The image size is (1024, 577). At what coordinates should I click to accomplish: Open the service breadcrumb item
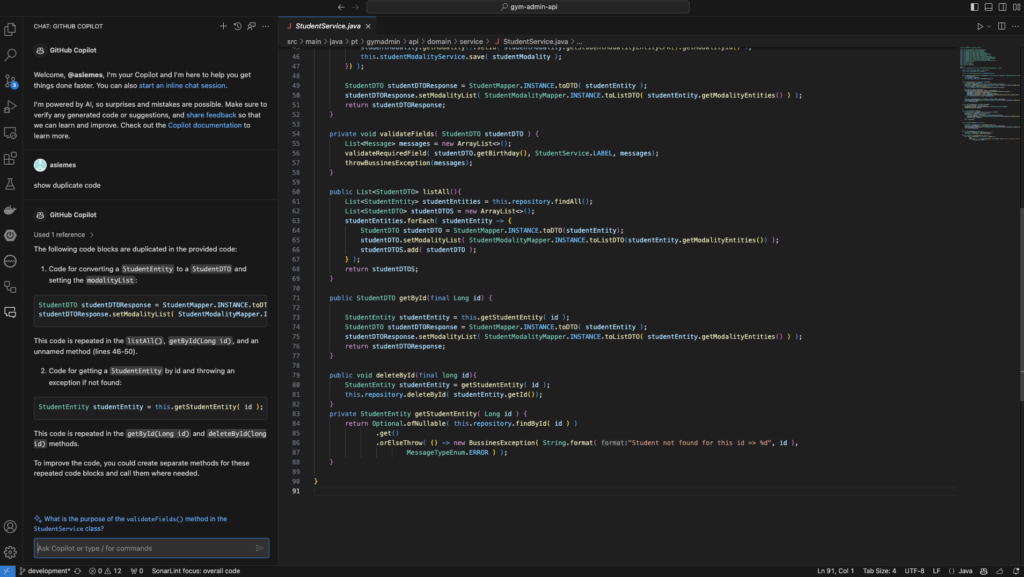471,42
